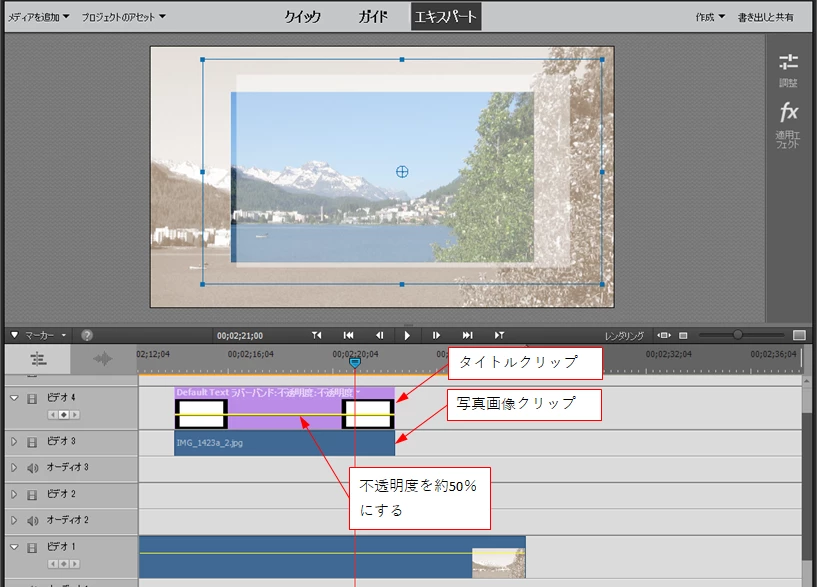Click the blue playhead marker on the ruler
The width and height of the screenshot is (817, 587).
(x=355, y=362)
